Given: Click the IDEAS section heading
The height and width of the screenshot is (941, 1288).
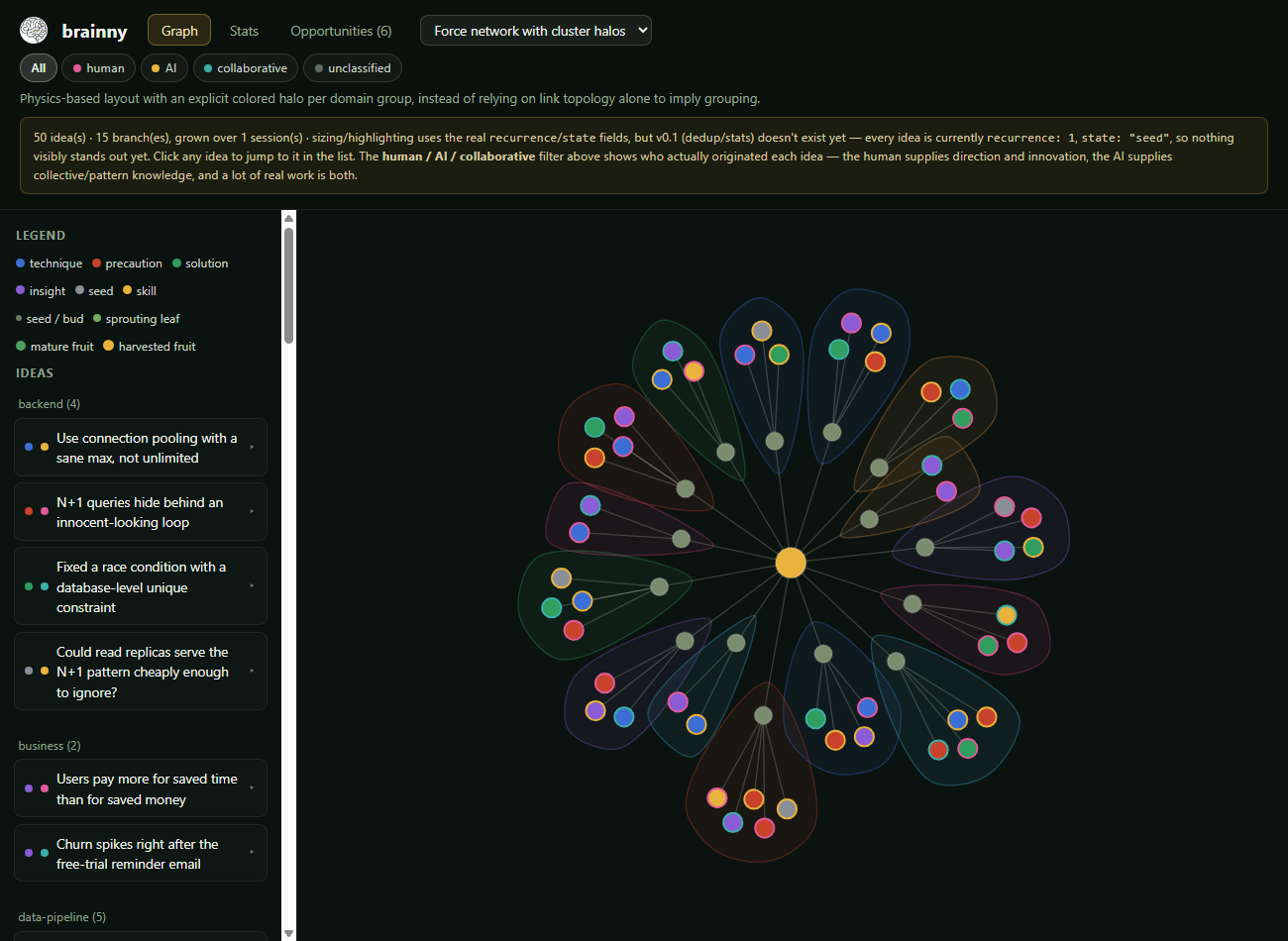Looking at the screenshot, I should pos(35,373).
